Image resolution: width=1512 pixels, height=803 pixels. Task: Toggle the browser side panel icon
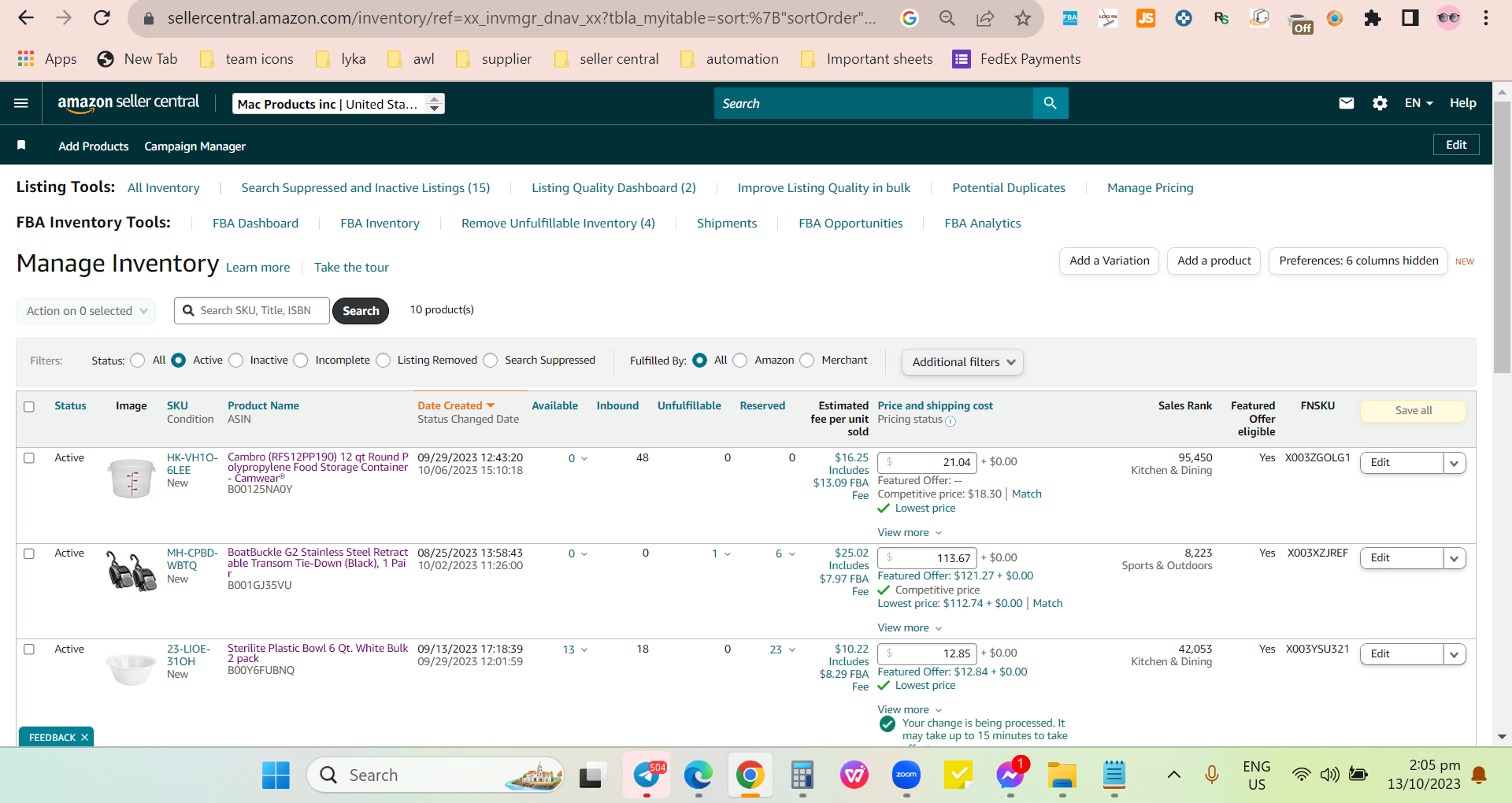coord(1410,18)
